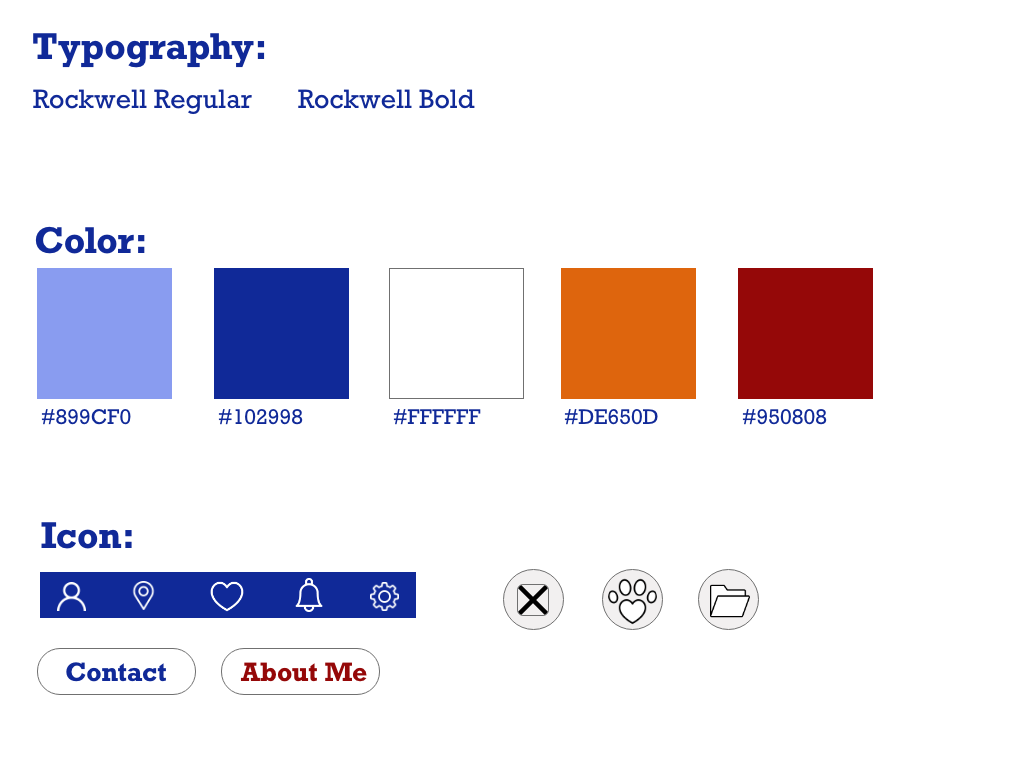Click the circular X close icon
This screenshot has height=768, width=1024.
(533, 600)
